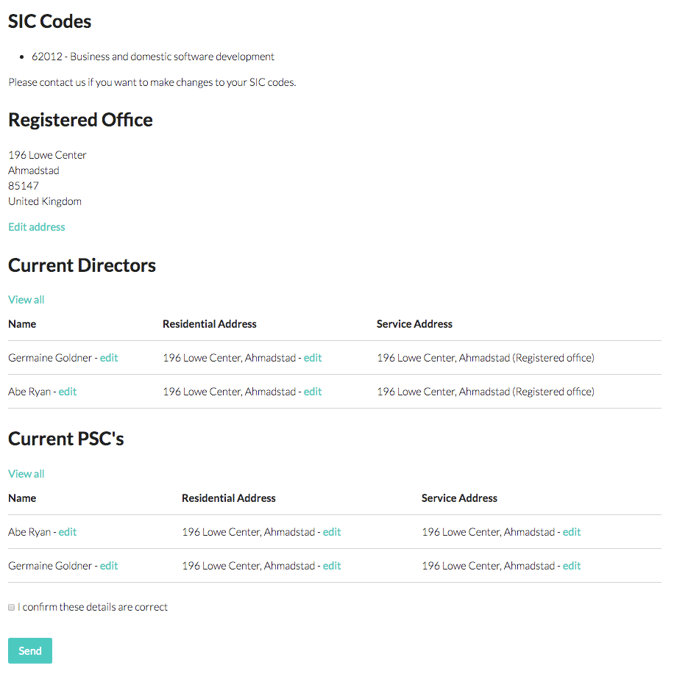Viewport: 688px width, 679px height.
Task: Click the Registered Office heading
Action: [80, 120]
